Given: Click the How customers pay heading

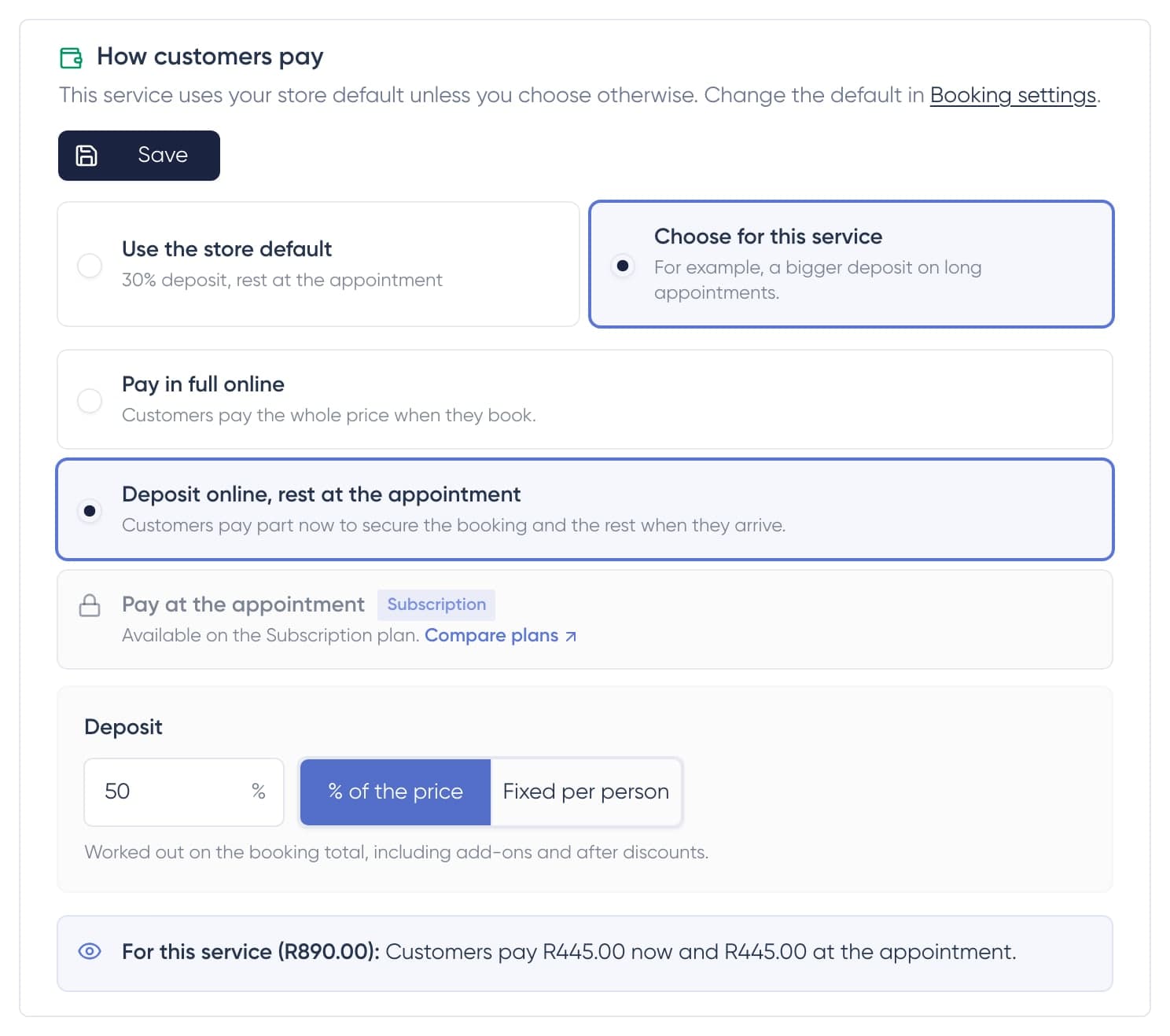Looking at the screenshot, I should (x=210, y=57).
